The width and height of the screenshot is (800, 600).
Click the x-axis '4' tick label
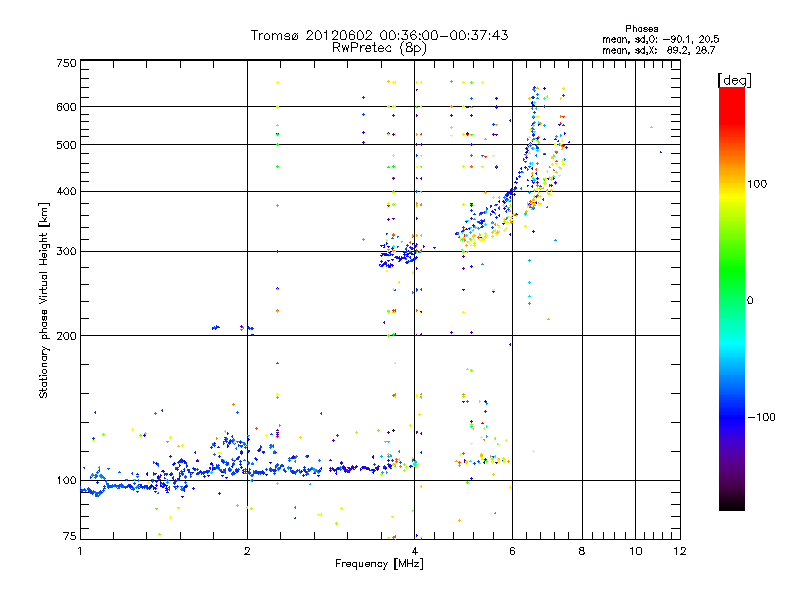414,551
